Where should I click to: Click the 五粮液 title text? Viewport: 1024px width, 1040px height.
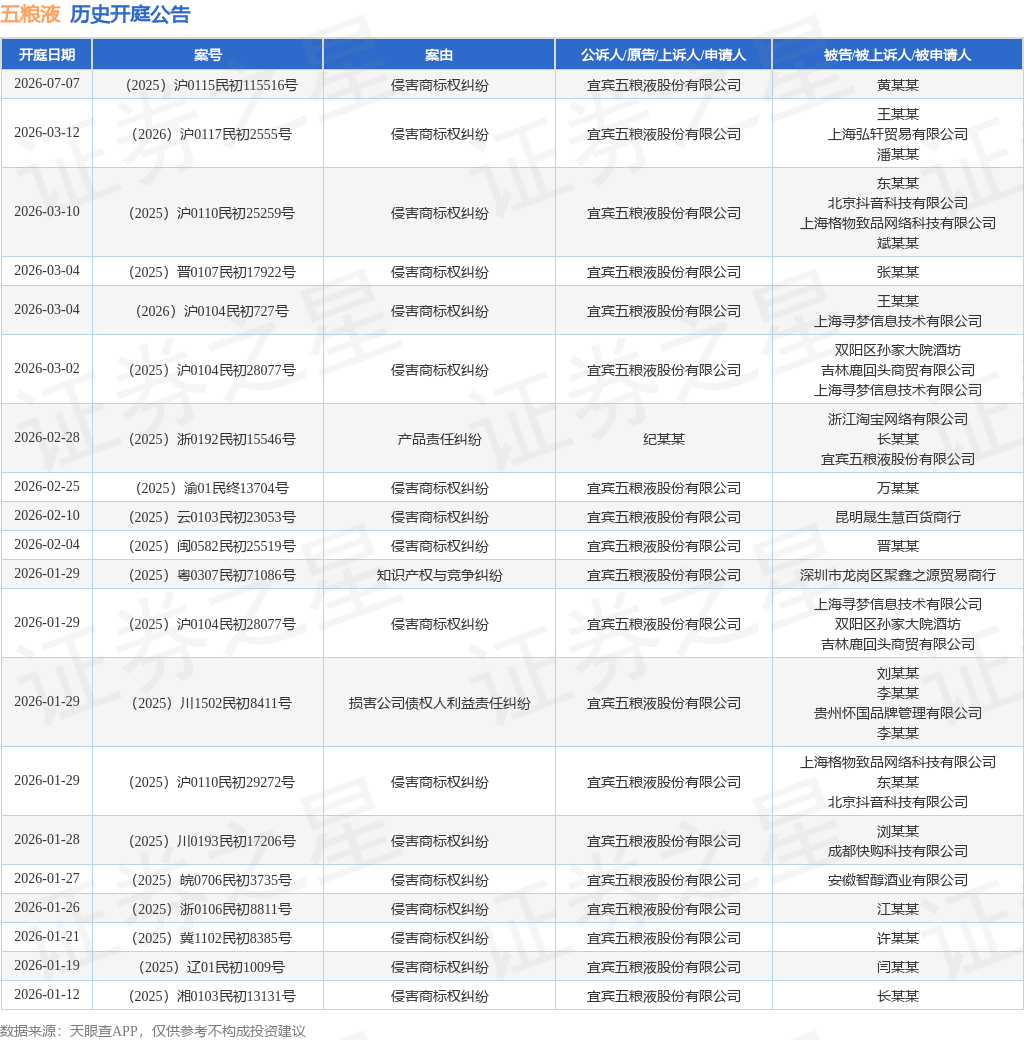click(x=31, y=14)
